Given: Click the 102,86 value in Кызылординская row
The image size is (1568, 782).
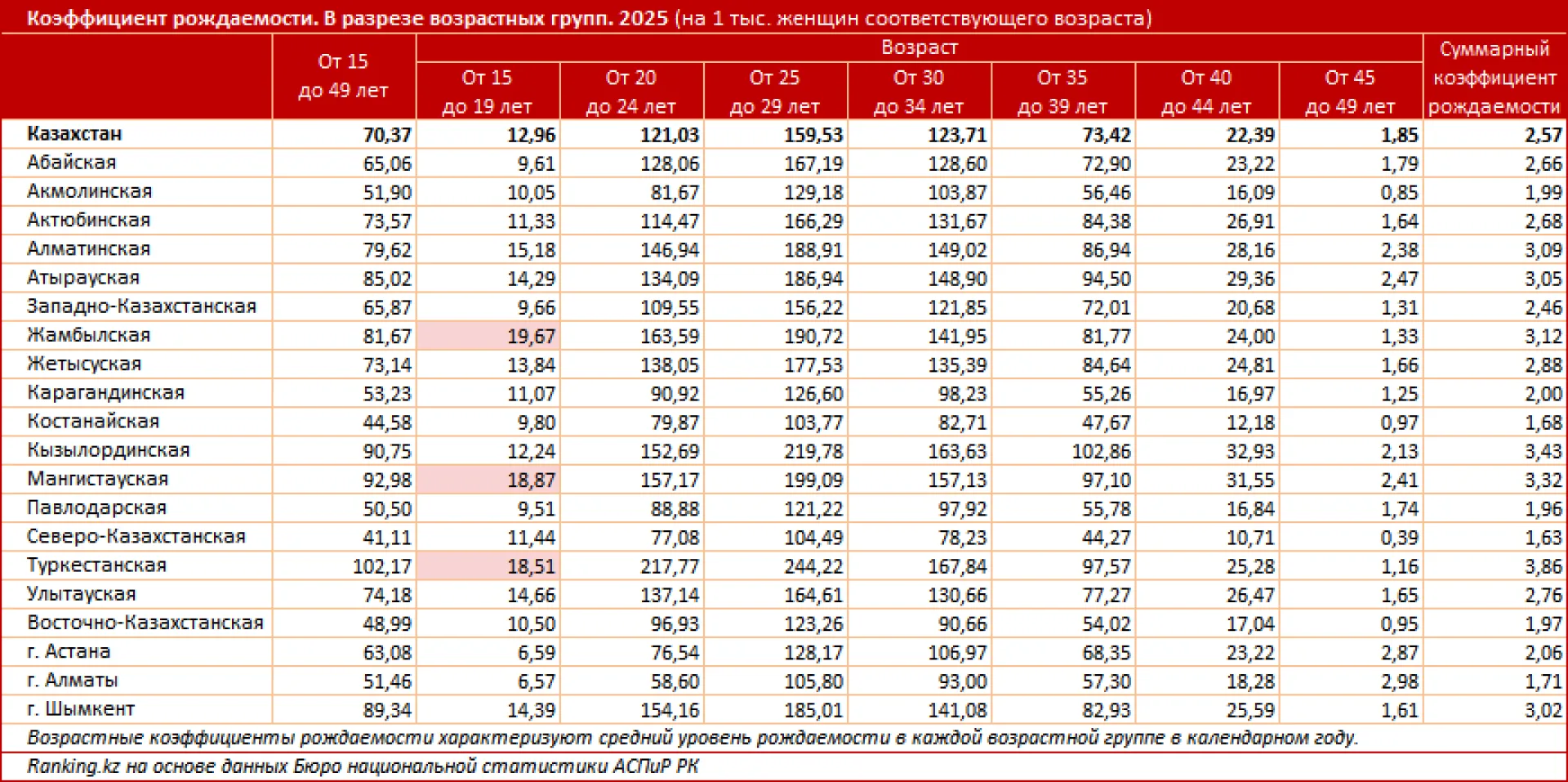Looking at the screenshot, I should 1100,451.
